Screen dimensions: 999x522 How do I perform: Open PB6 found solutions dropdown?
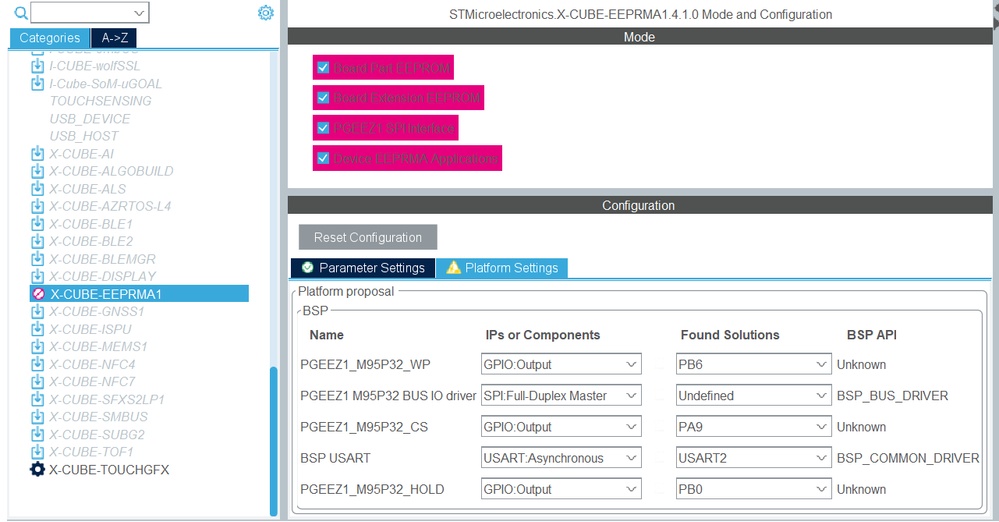pyautogui.click(x=754, y=365)
